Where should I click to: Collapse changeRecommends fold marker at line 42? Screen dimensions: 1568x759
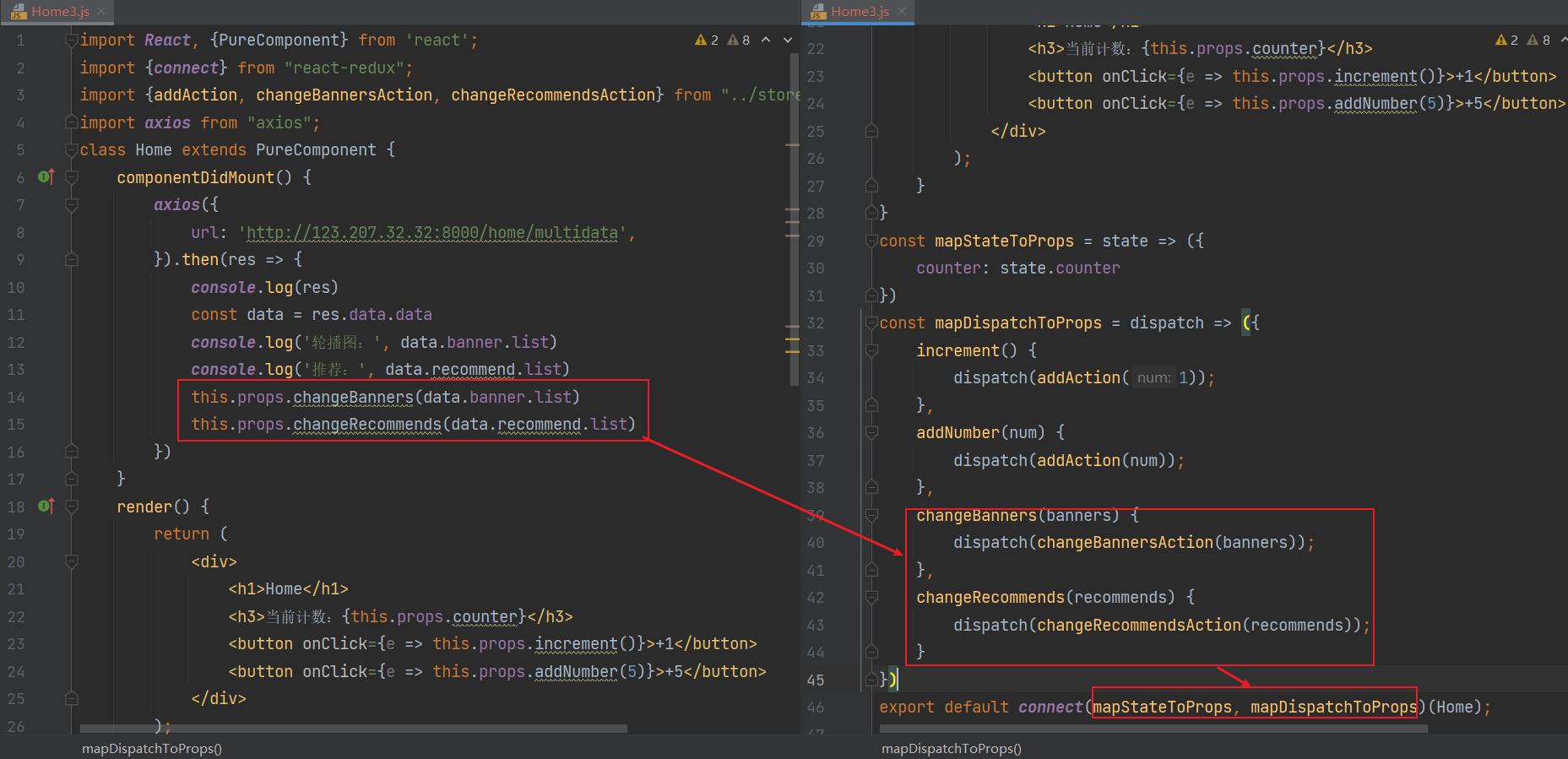[871, 597]
